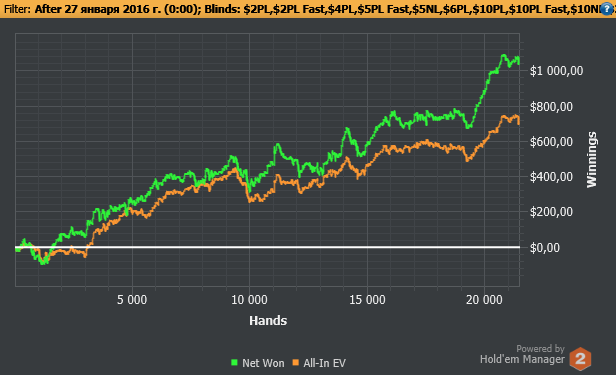Click the $800,00 axis value

pyautogui.click(x=551, y=106)
